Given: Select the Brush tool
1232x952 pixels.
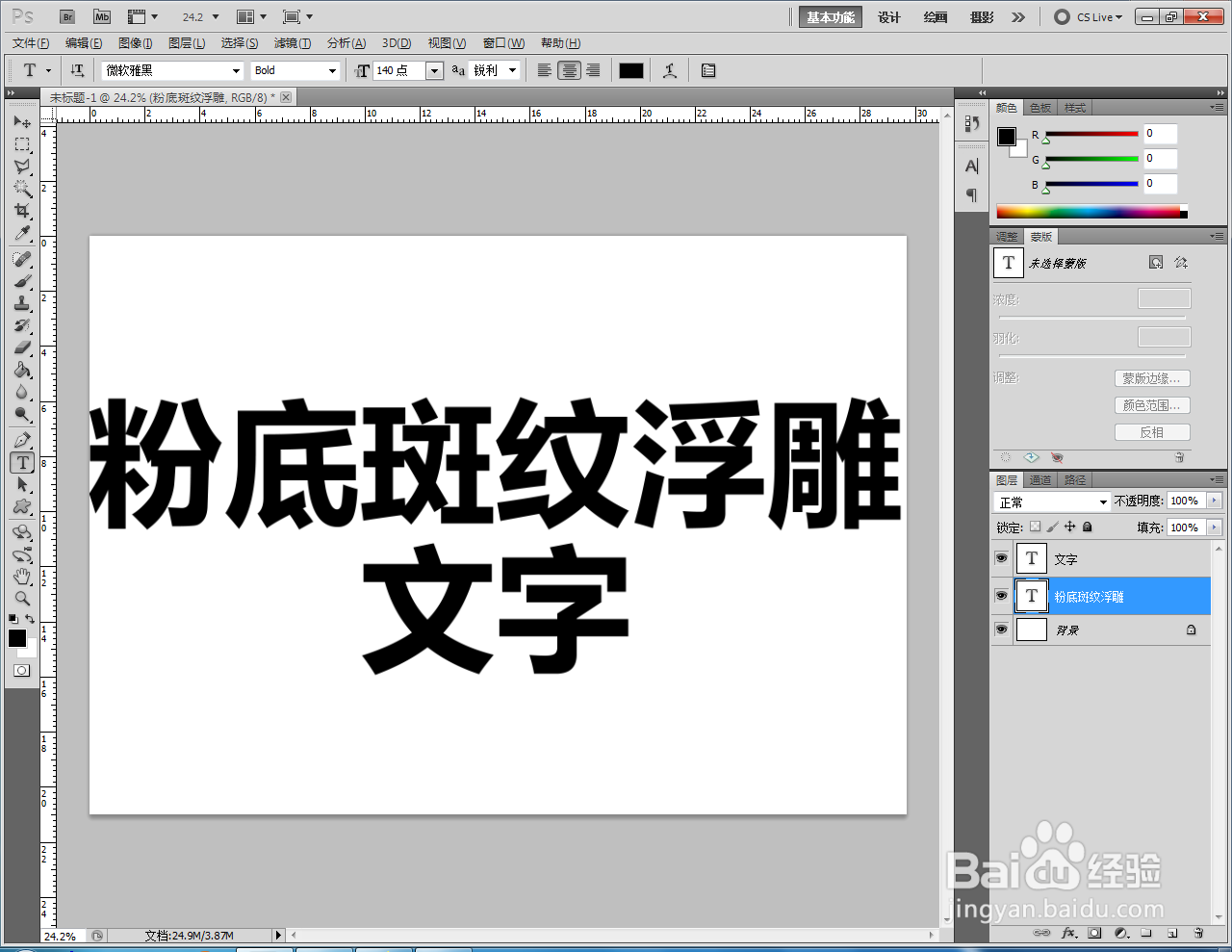Looking at the screenshot, I should (x=22, y=281).
